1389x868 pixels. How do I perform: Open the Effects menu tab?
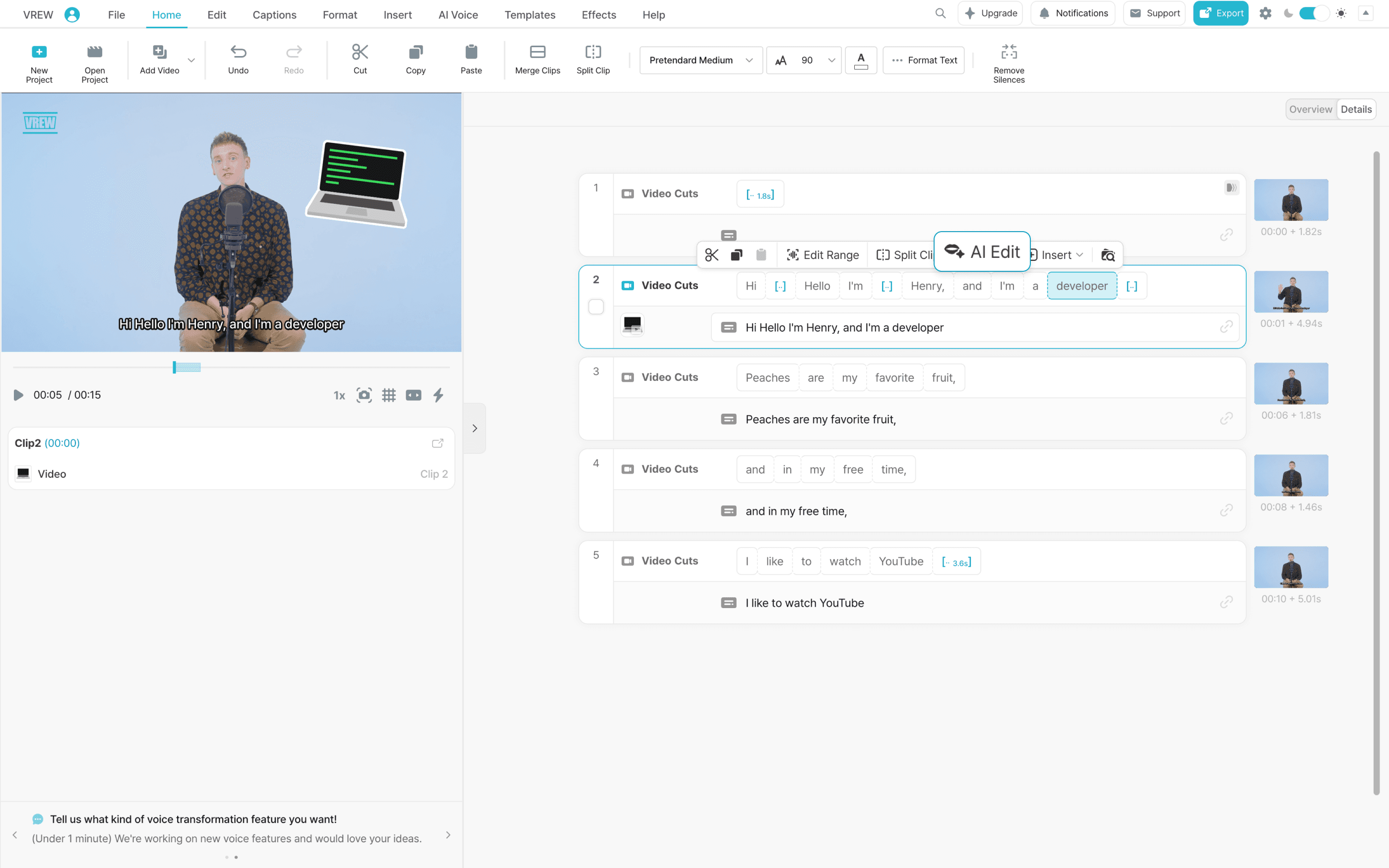coord(599,15)
